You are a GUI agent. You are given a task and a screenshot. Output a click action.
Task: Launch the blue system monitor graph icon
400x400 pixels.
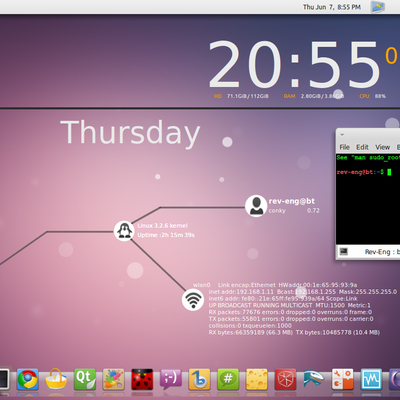[371, 379]
